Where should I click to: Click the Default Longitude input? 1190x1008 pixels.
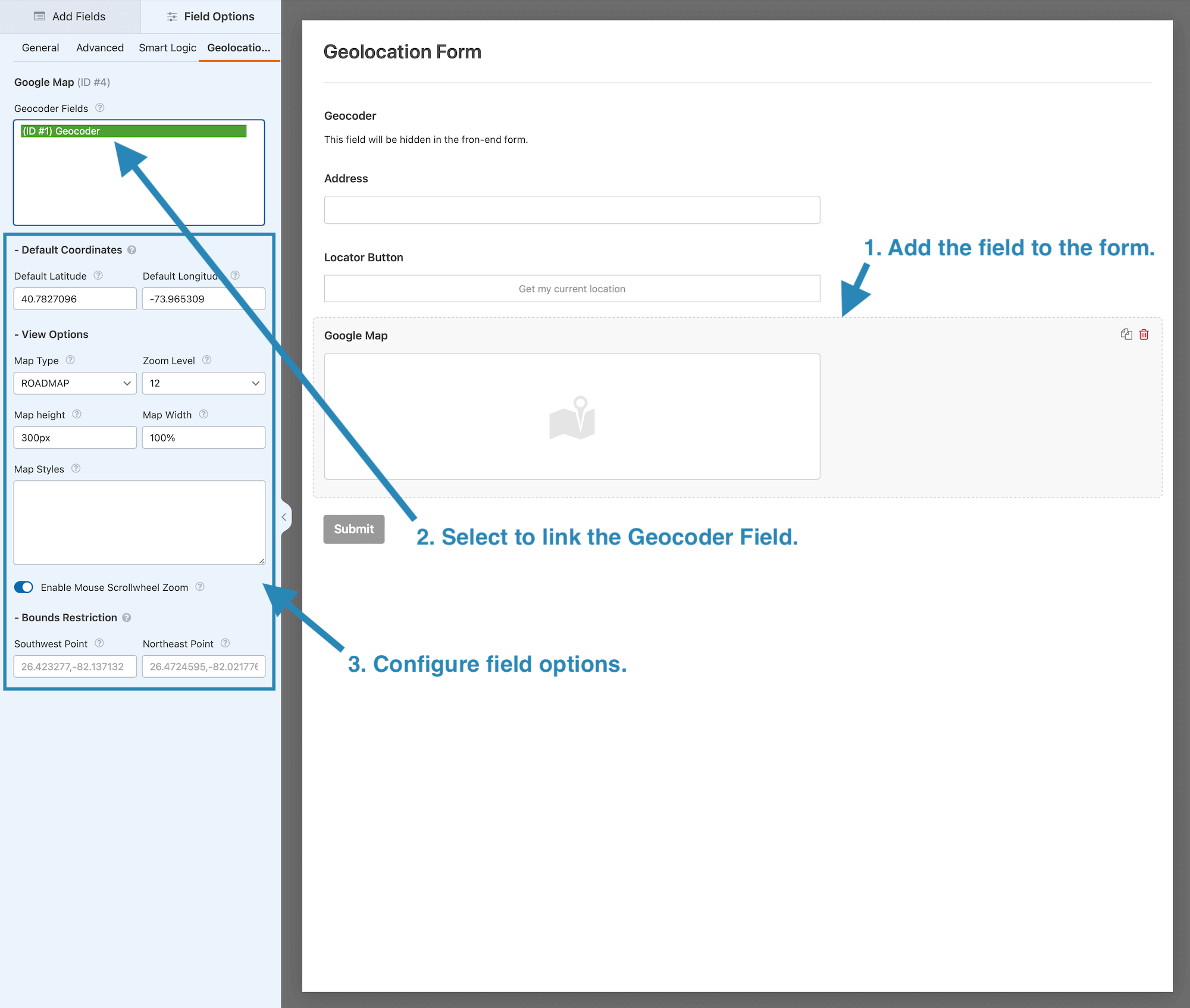click(203, 299)
